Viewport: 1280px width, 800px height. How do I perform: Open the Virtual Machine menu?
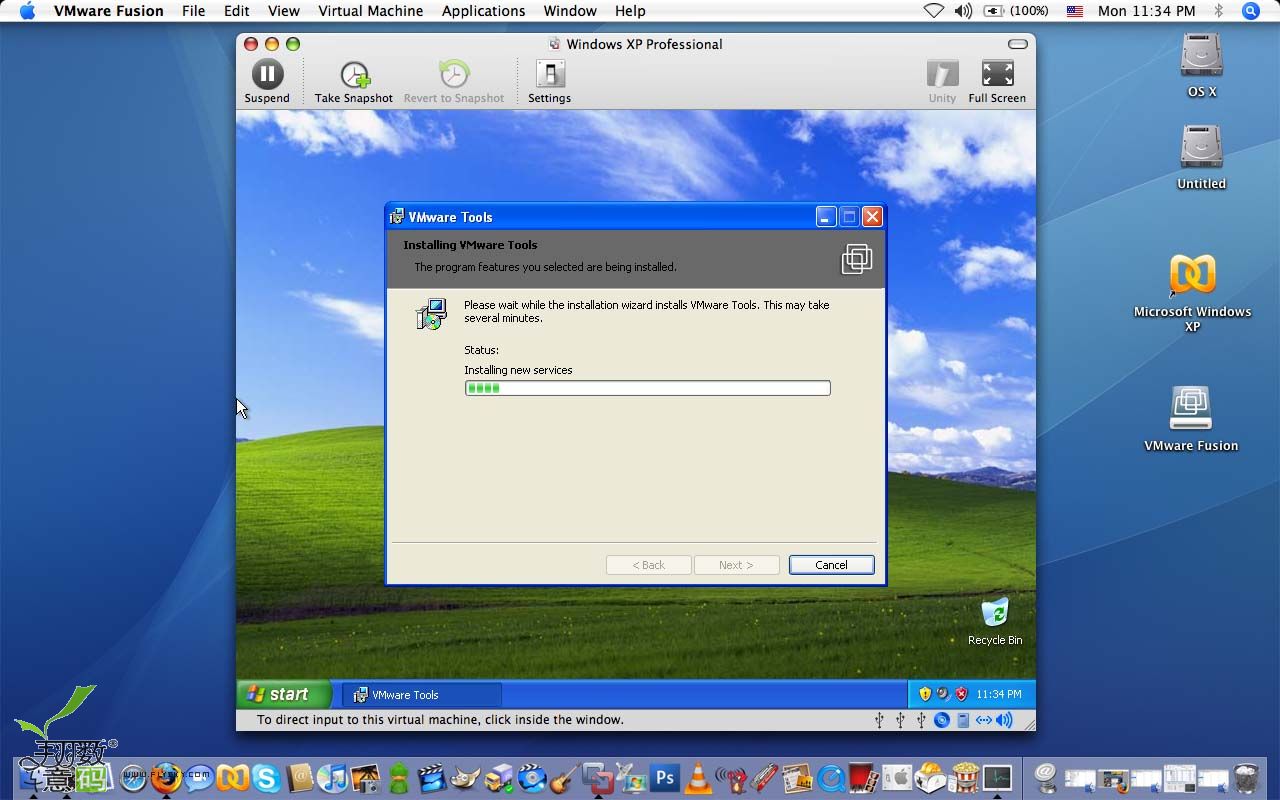click(371, 11)
